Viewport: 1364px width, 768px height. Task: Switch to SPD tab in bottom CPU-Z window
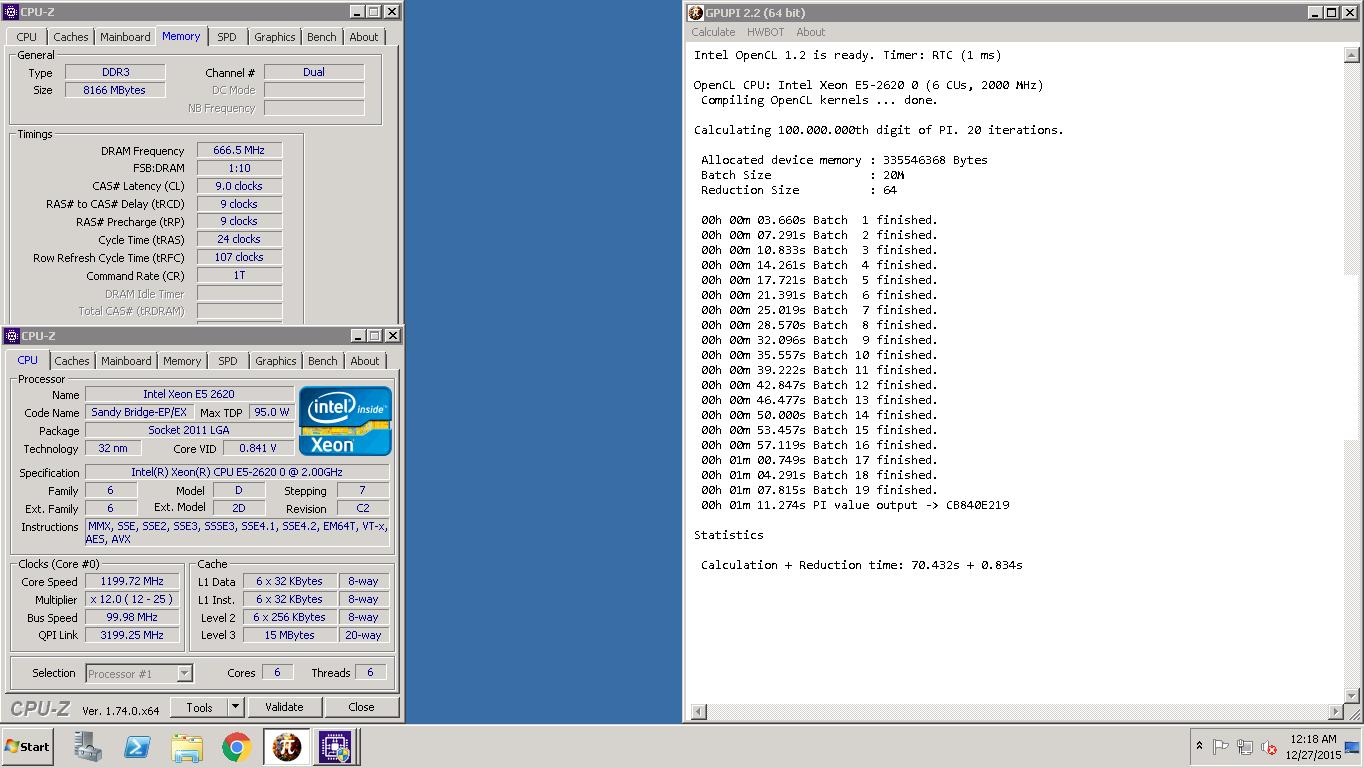[x=228, y=361]
